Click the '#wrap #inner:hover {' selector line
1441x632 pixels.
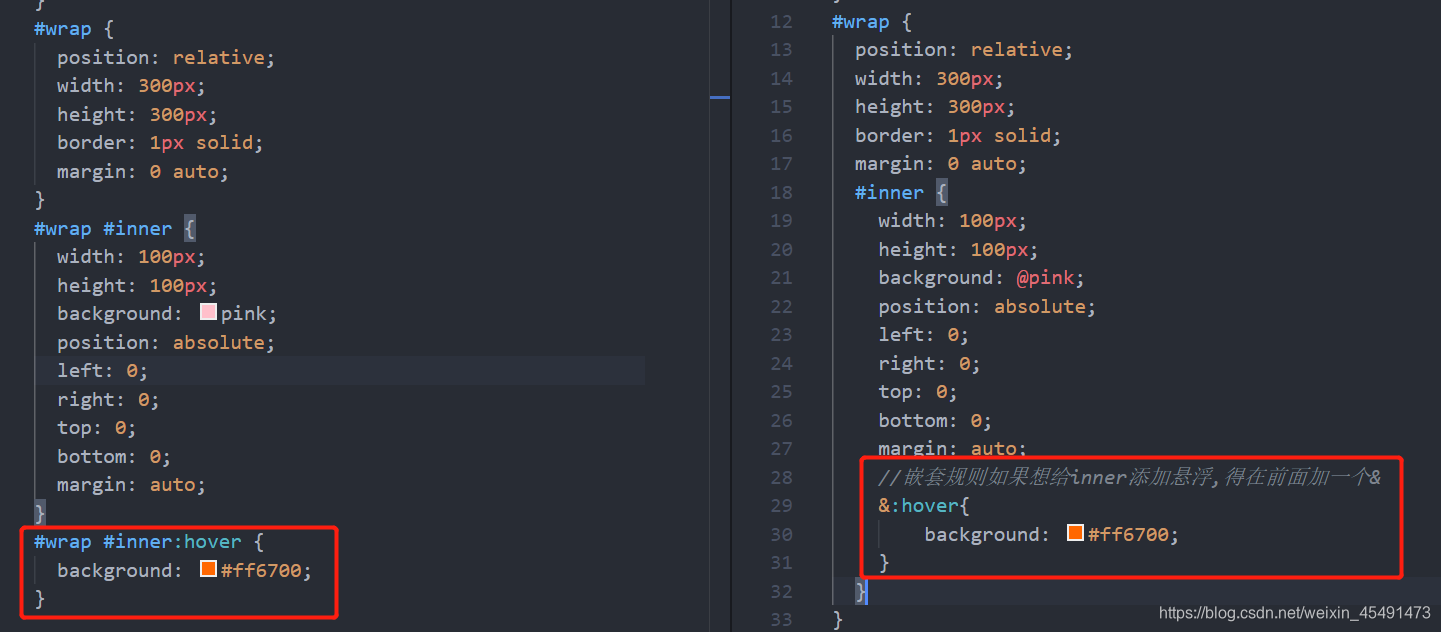pos(149,541)
